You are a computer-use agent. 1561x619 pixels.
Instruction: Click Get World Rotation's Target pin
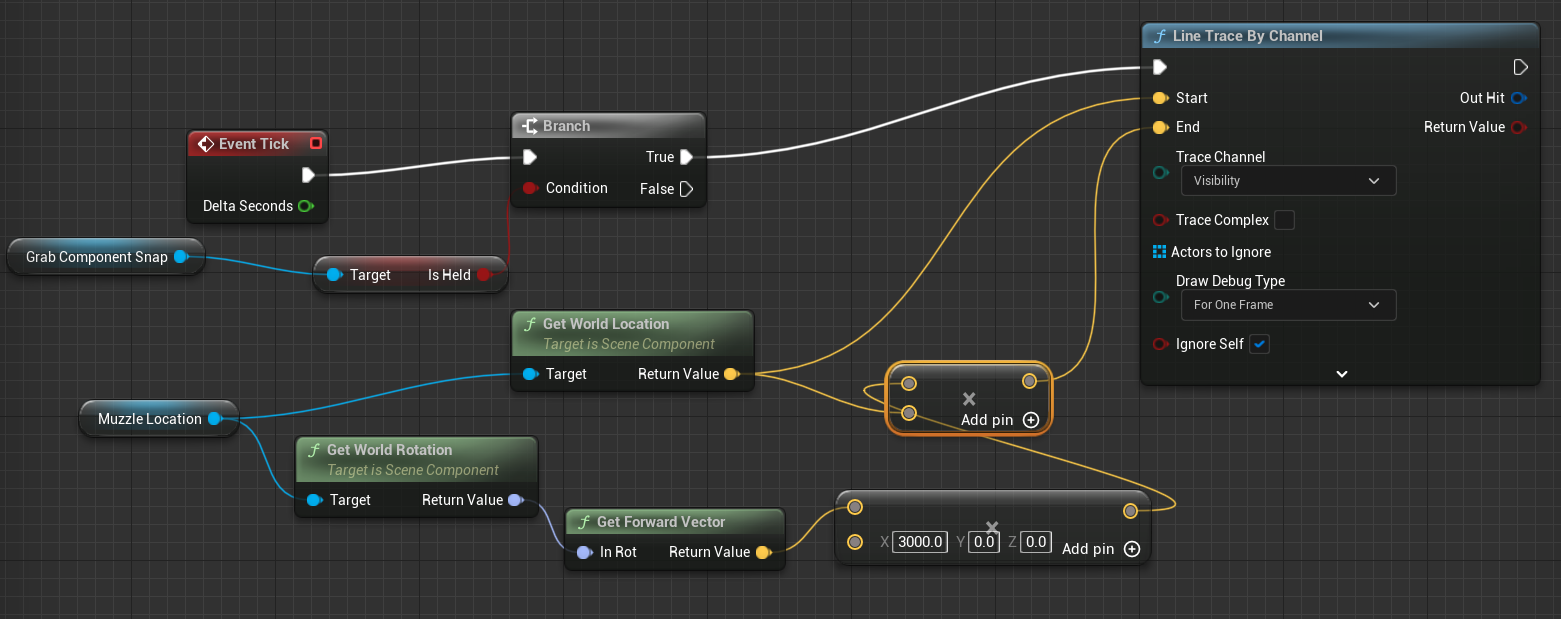[x=314, y=500]
